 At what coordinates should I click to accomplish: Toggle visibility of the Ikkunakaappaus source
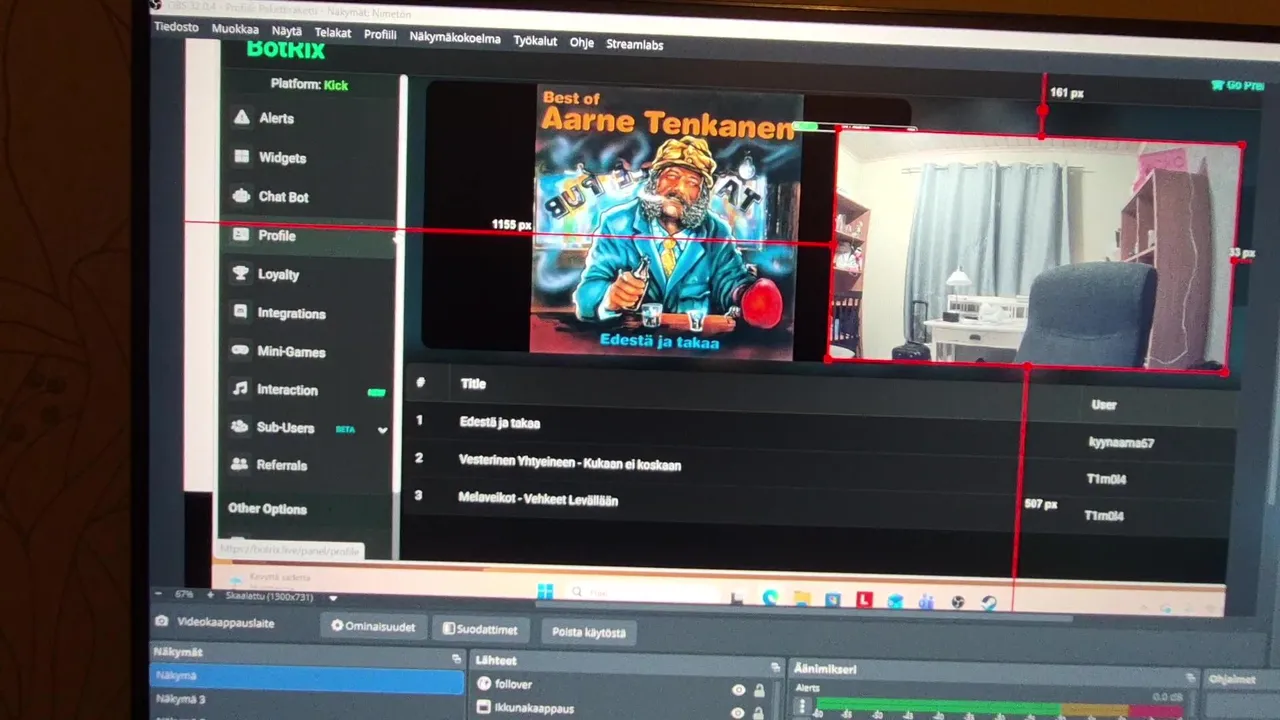pos(739,713)
